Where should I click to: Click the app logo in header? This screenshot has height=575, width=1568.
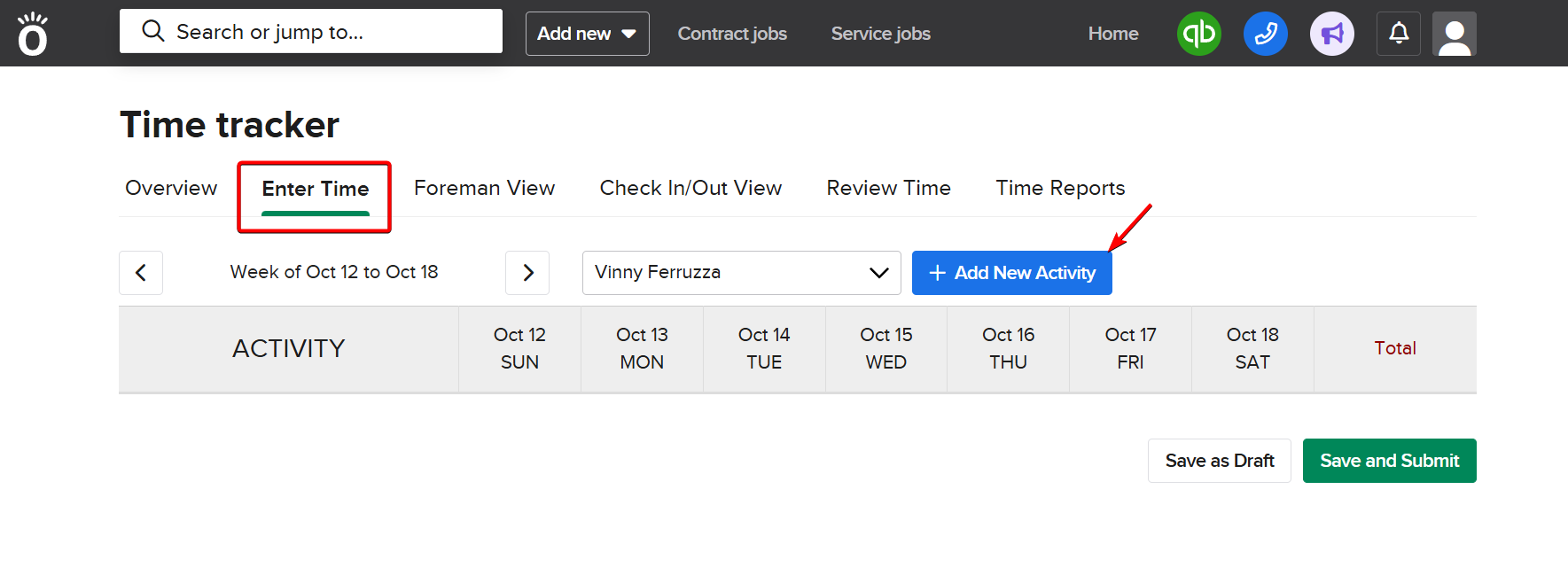[33, 34]
